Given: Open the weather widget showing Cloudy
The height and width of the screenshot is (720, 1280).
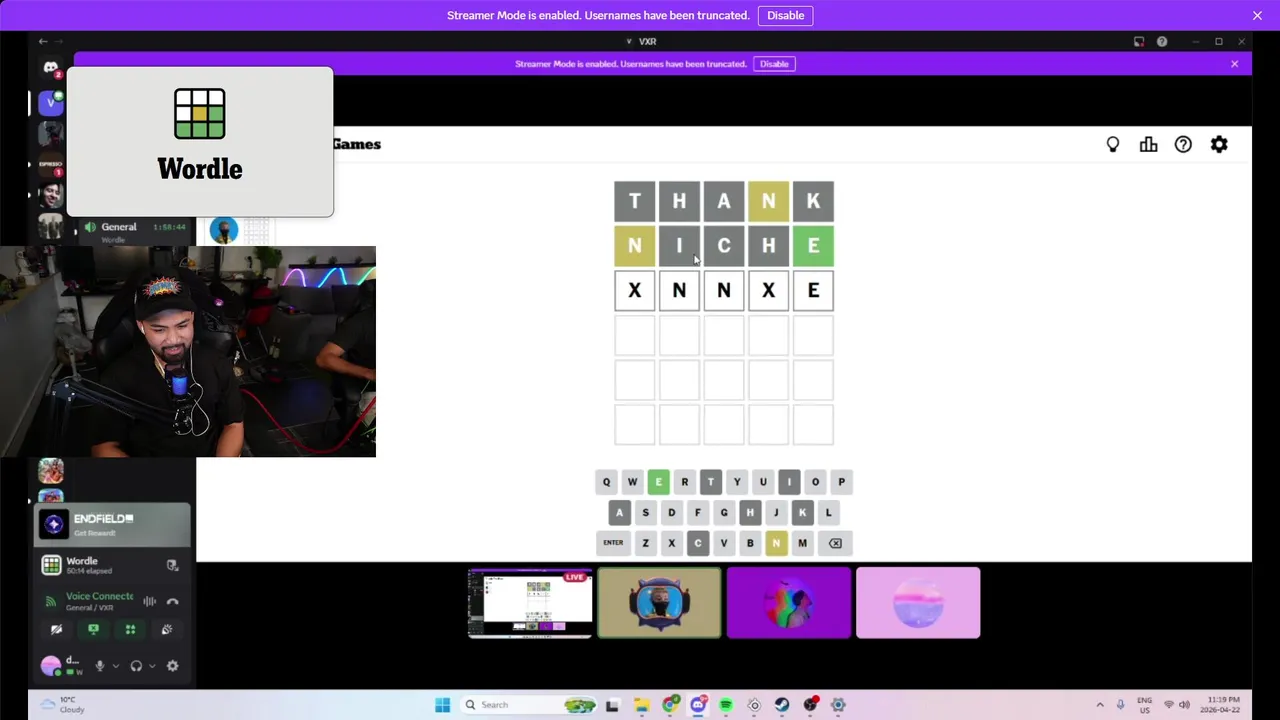Looking at the screenshot, I should [63, 705].
